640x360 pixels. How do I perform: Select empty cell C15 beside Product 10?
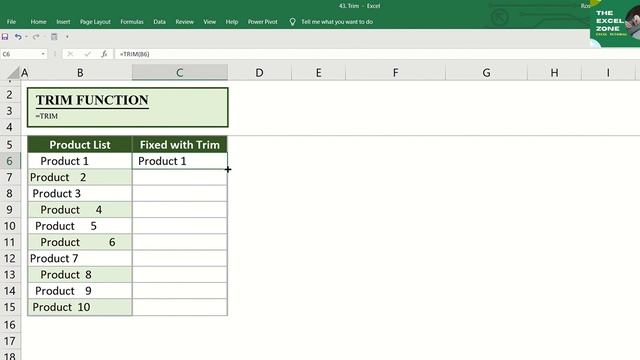click(180, 307)
